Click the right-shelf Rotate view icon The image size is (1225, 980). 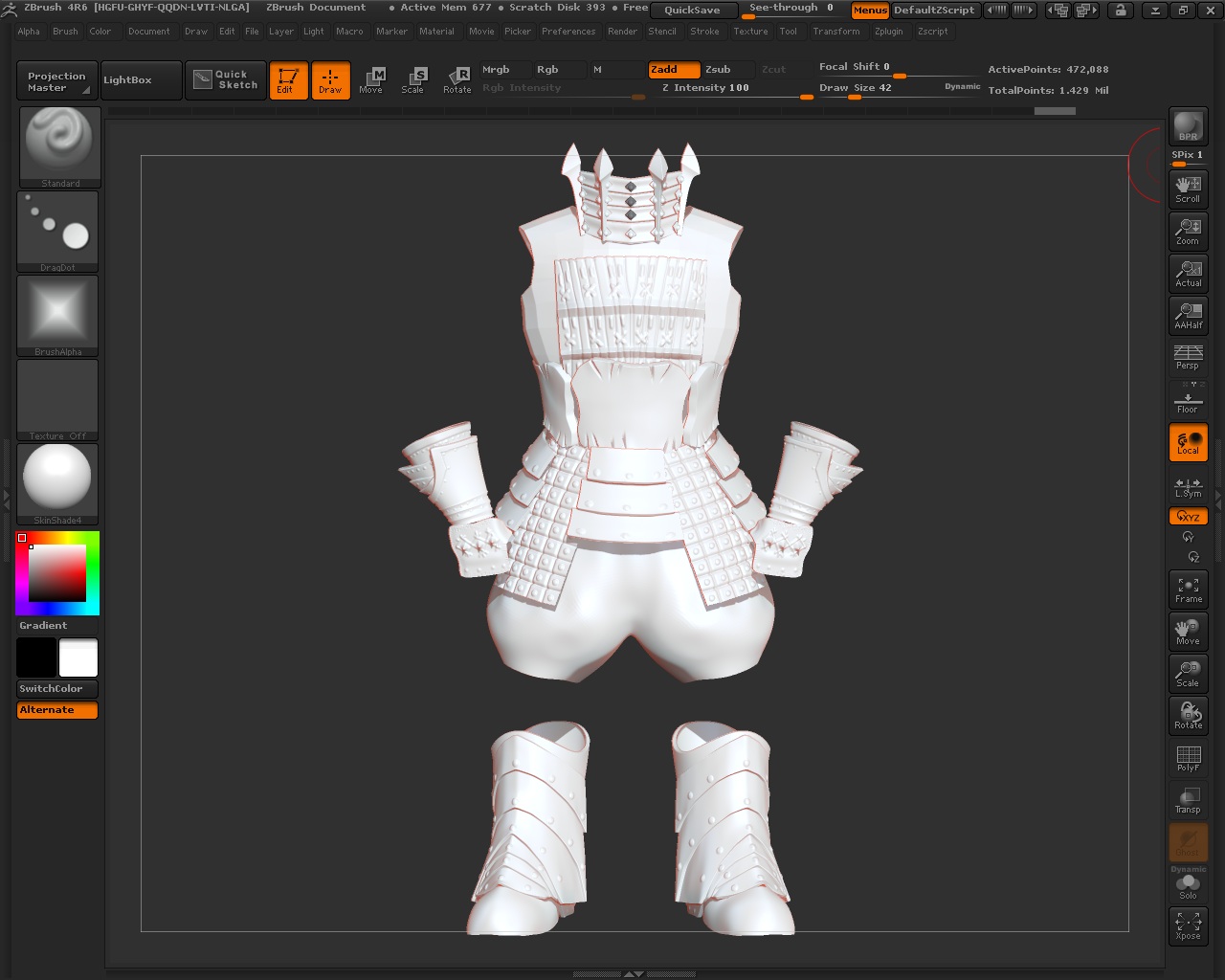tap(1188, 716)
